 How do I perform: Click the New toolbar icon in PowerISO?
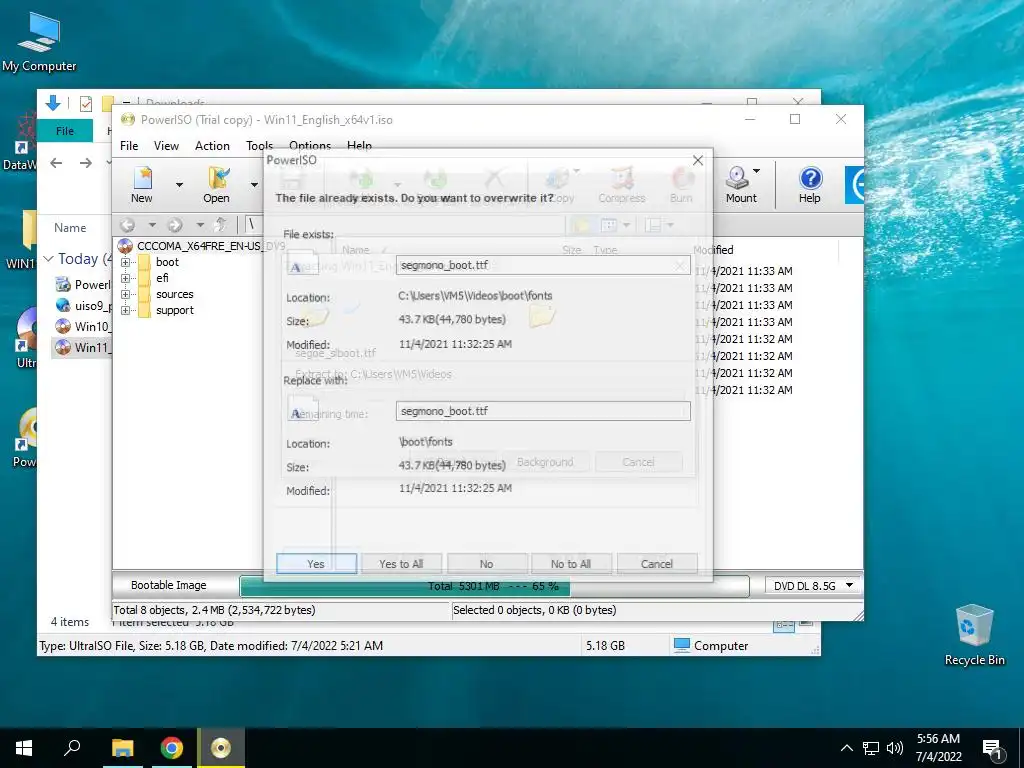tap(142, 185)
